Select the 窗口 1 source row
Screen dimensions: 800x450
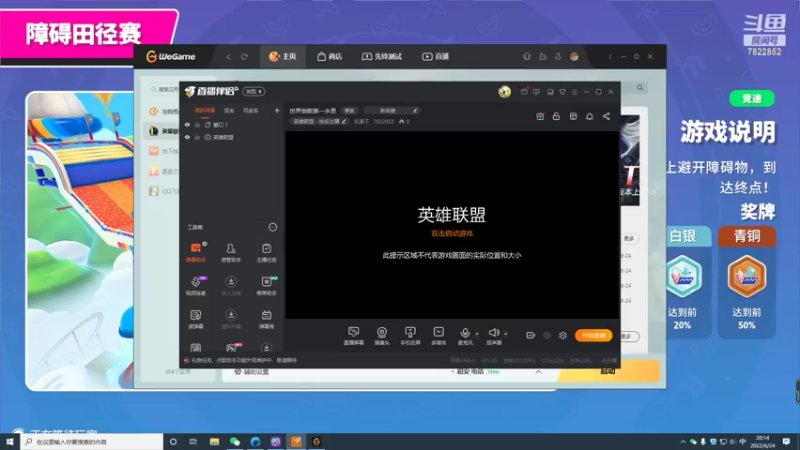click(x=232, y=124)
